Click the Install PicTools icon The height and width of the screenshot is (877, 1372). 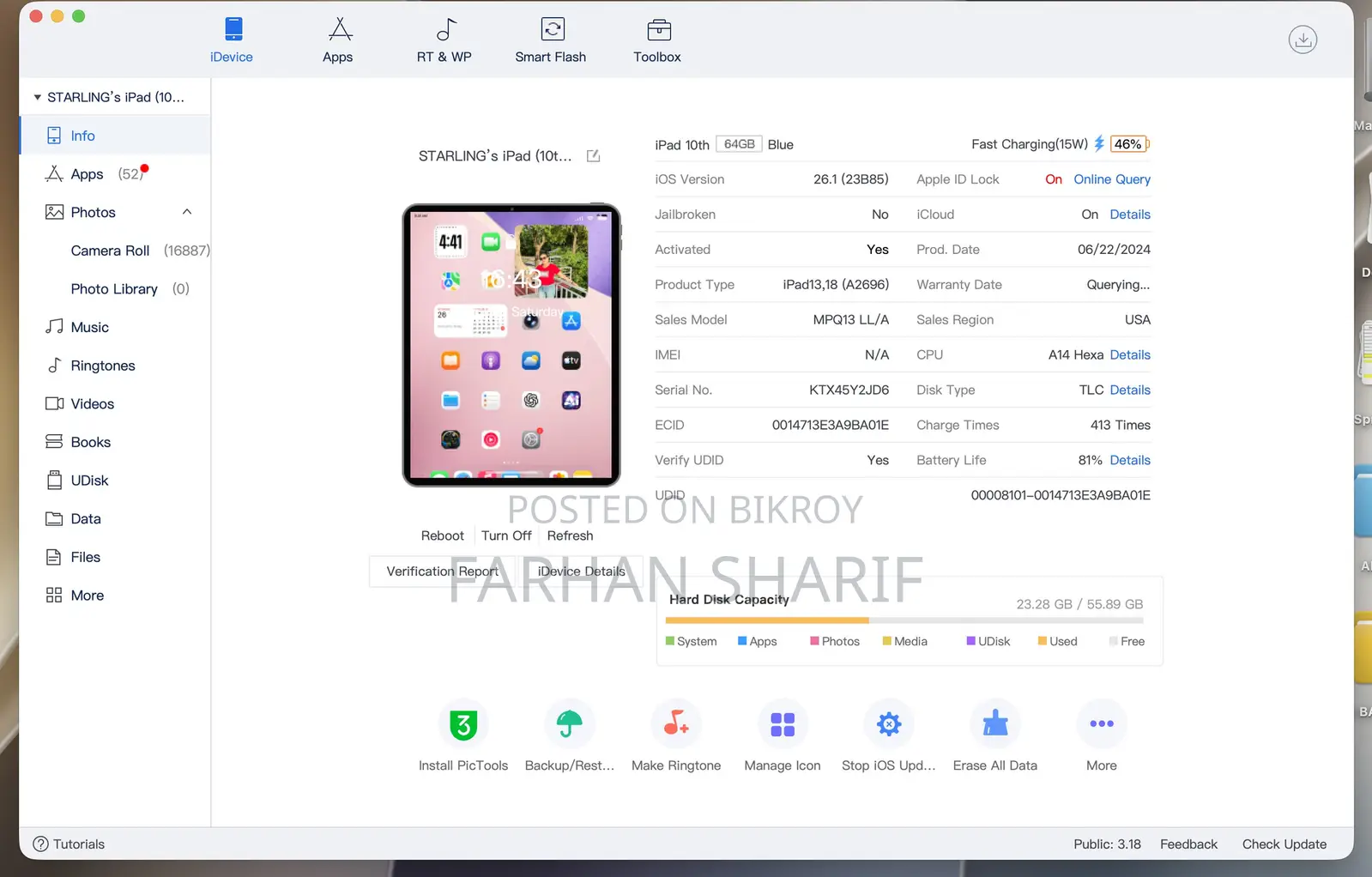coord(463,724)
